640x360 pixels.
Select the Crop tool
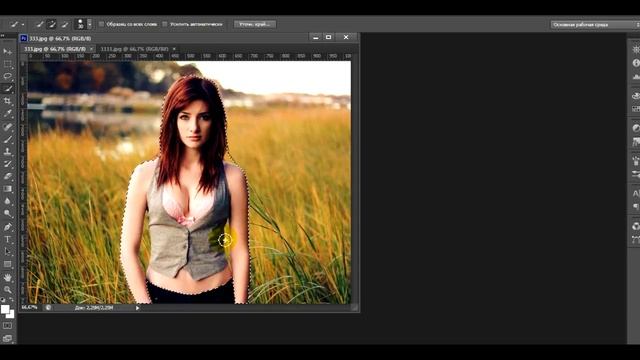click(7, 101)
